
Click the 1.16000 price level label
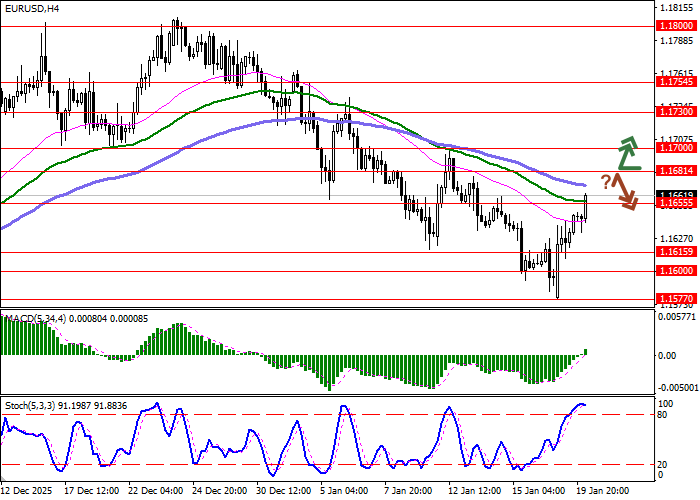[676, 271]
